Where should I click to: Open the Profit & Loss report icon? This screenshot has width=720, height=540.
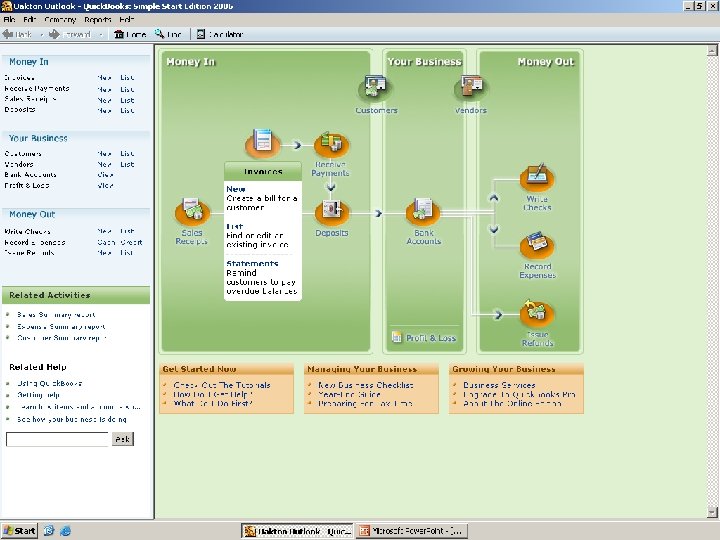[396, 337]
